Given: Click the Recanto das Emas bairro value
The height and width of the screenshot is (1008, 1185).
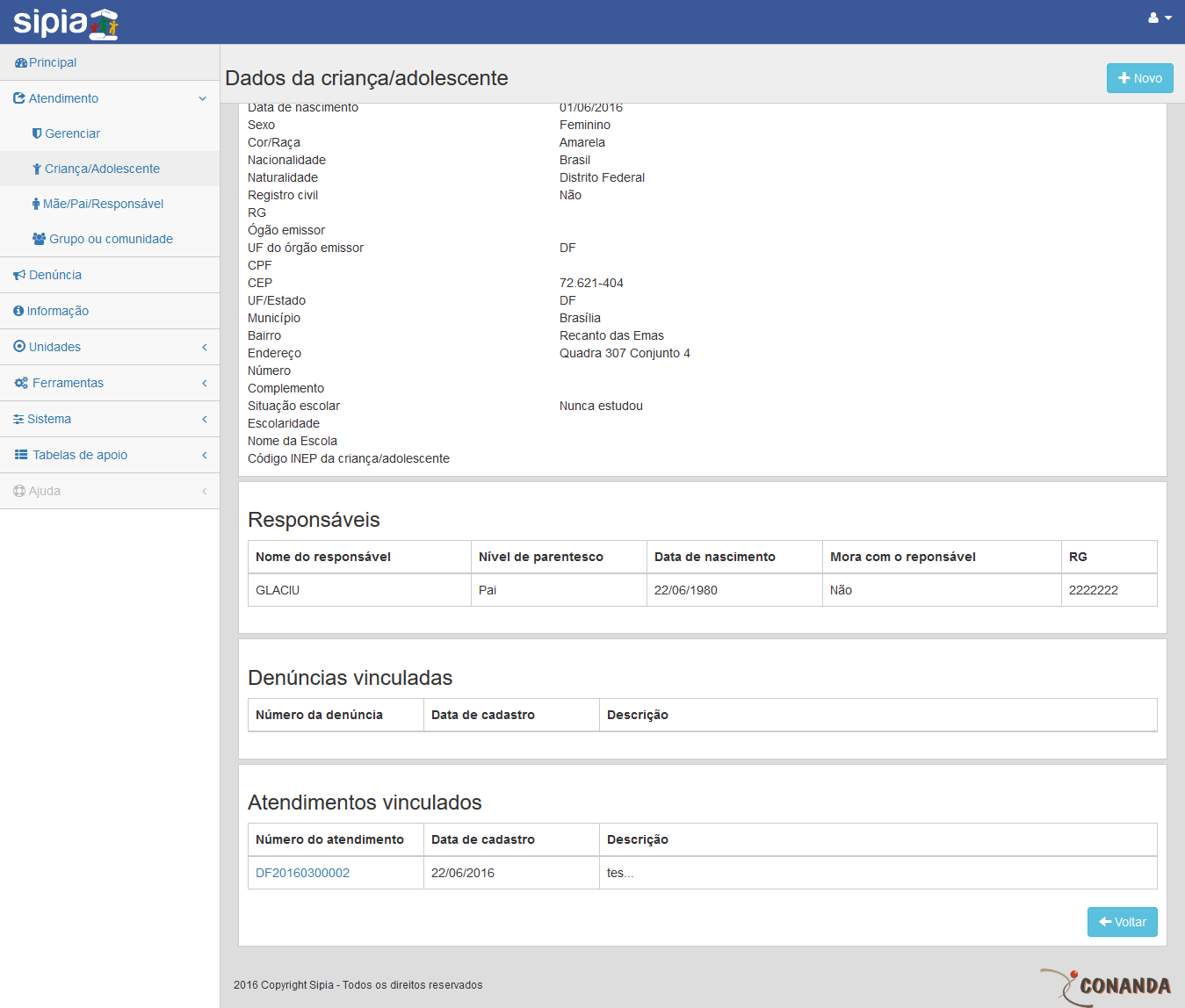Looking at the screenshot, I should 611,335.
